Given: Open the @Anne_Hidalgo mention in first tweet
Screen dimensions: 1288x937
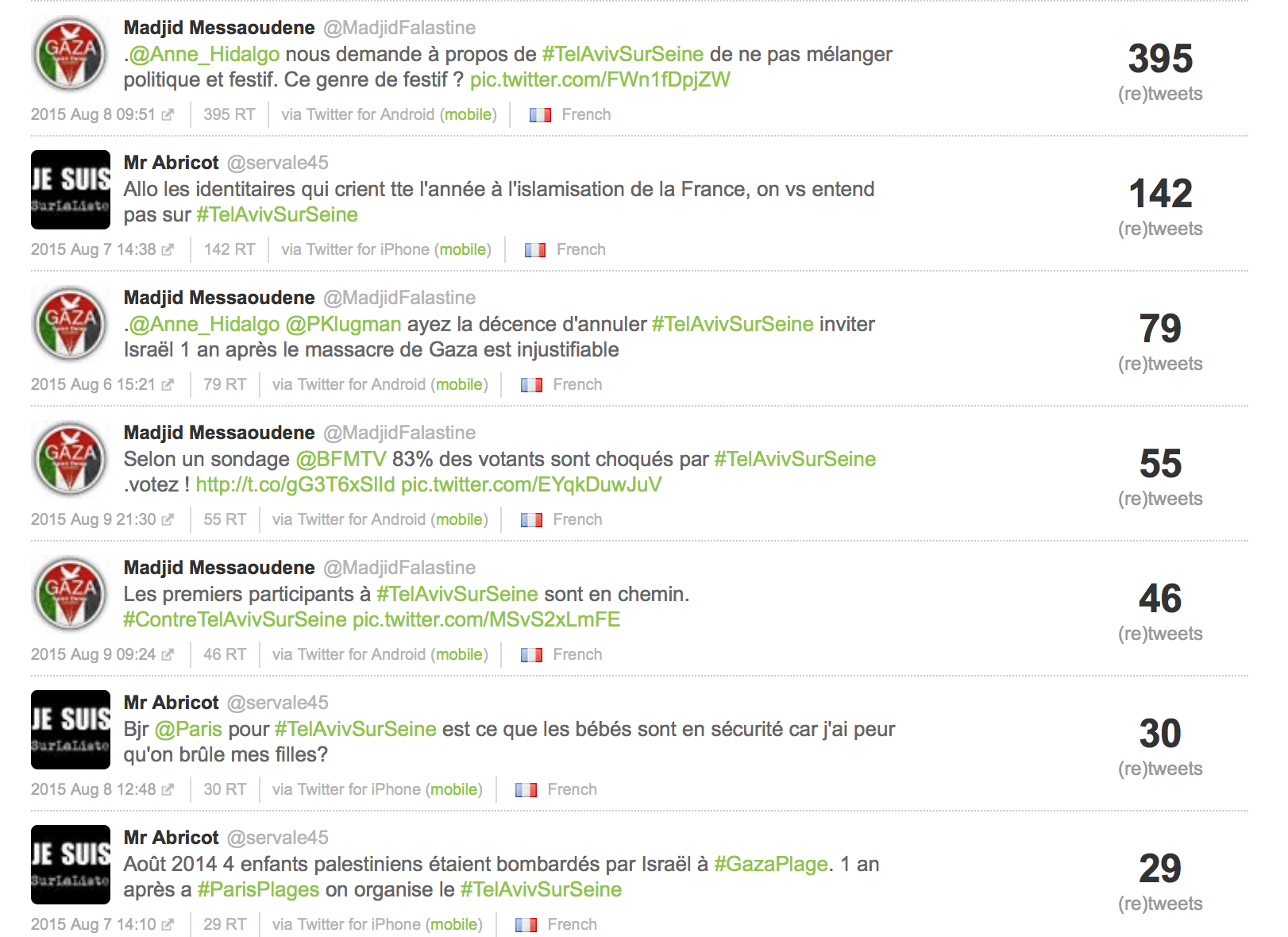Looking at the screenshot, I should pyautogui.click(x=204, y=55).
